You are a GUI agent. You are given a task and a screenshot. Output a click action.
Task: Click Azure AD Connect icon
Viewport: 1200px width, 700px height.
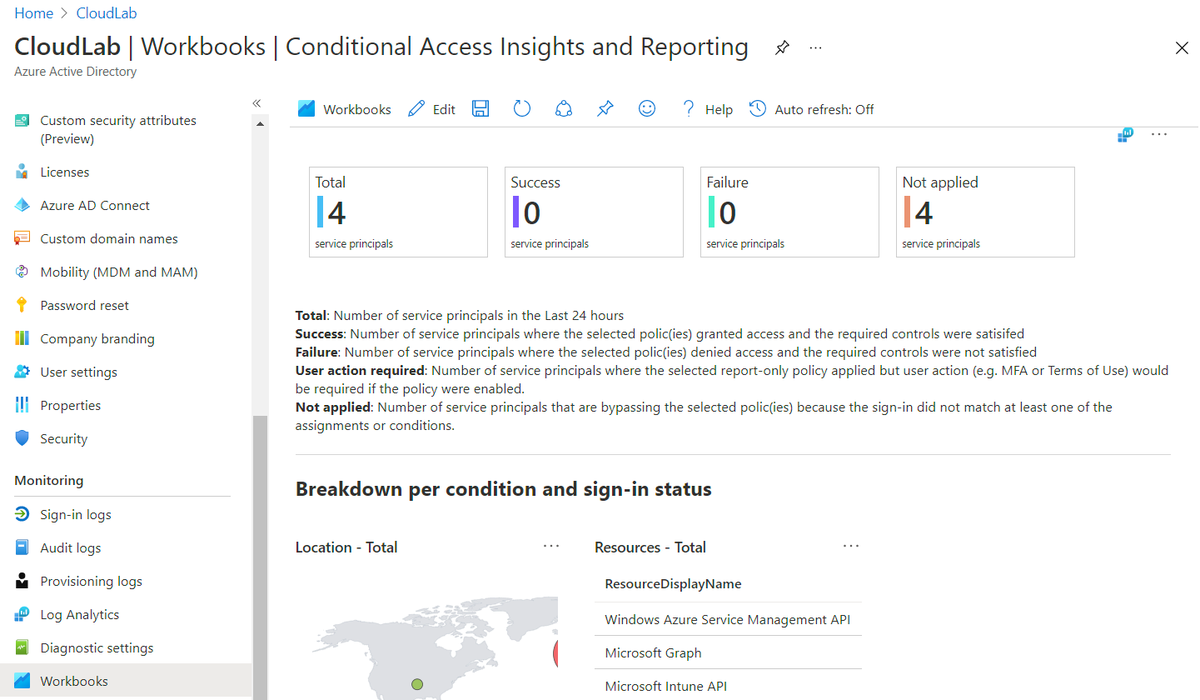22,205
